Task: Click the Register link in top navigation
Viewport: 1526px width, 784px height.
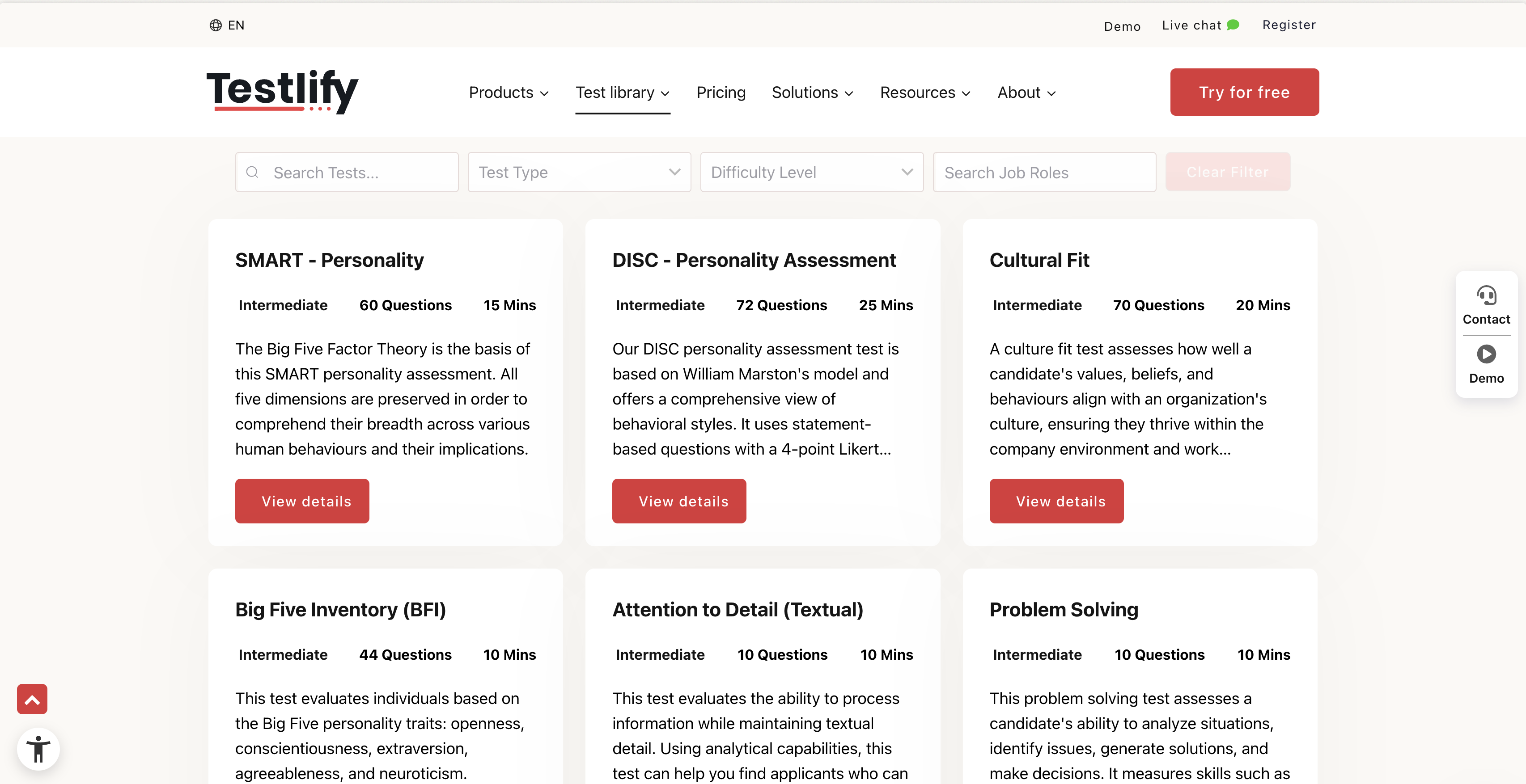Action: tap(1289, 25)
